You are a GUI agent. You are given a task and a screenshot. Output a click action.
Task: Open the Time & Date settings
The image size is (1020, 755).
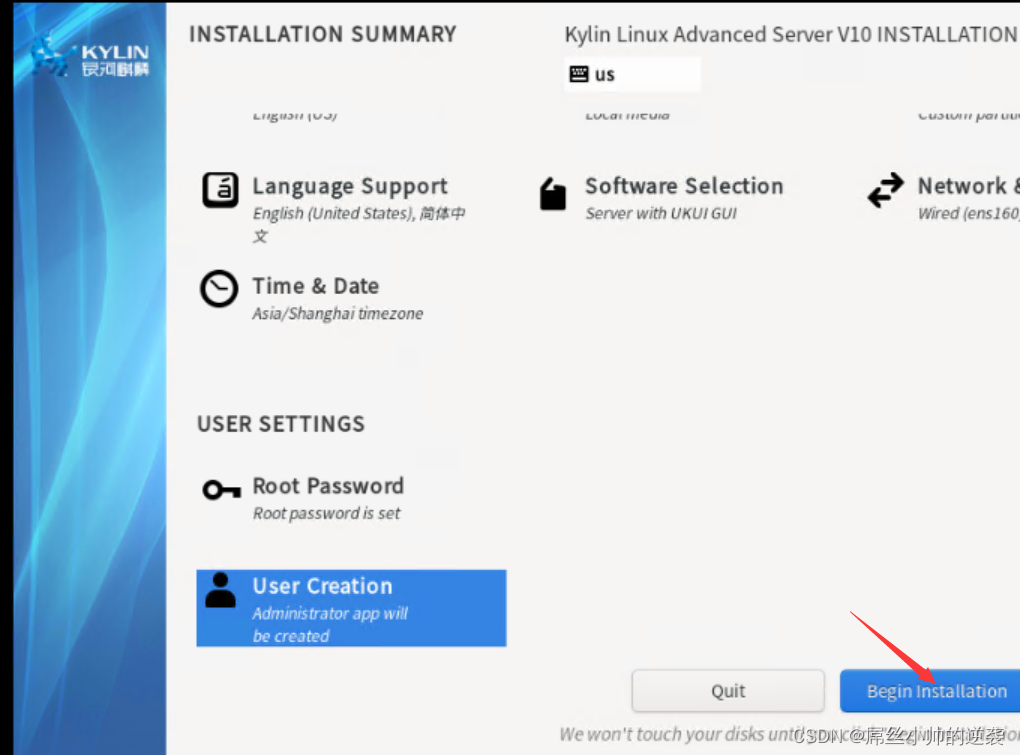(315, 287)
